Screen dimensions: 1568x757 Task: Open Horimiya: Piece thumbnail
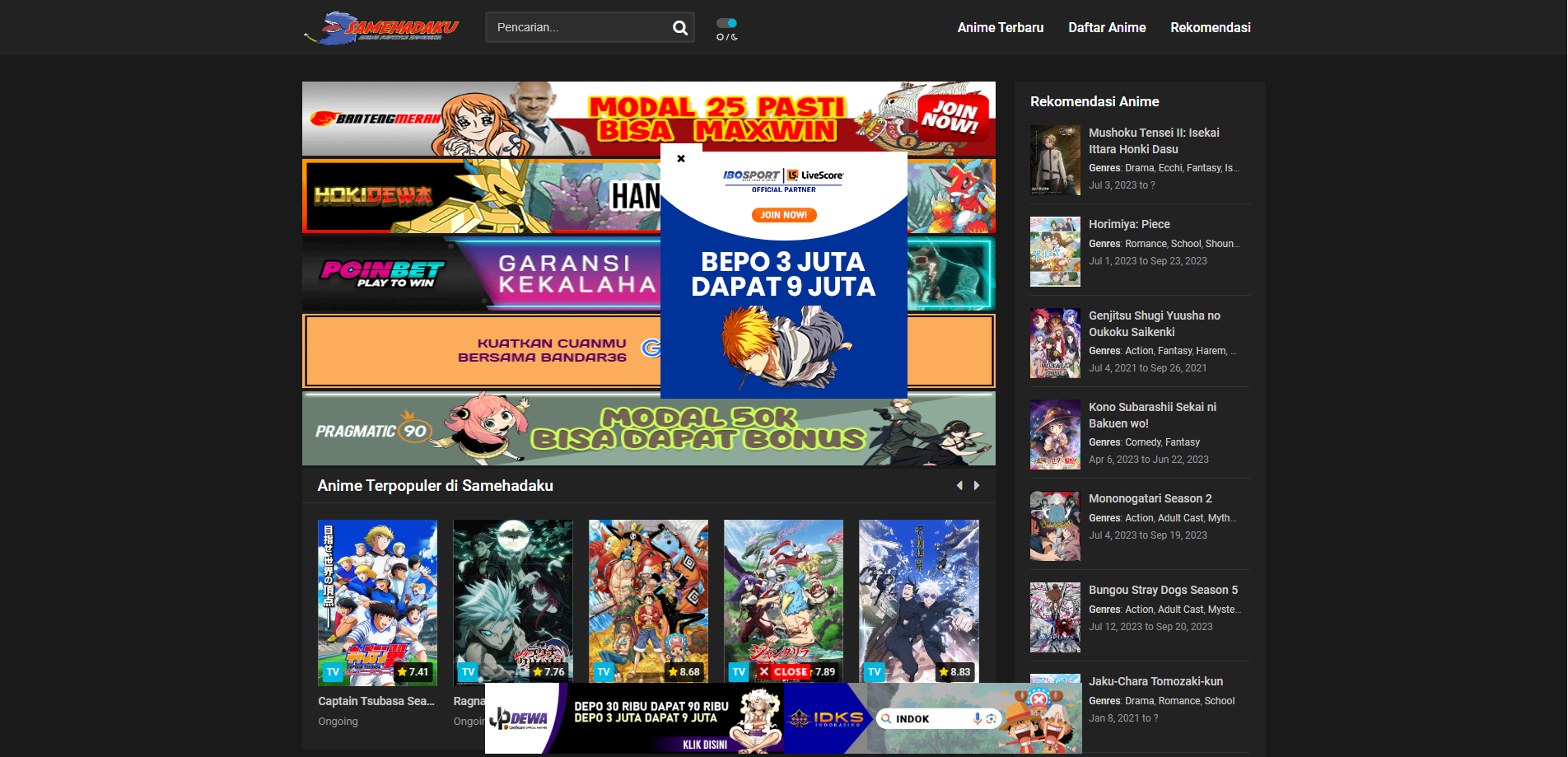coord(1055,251)
